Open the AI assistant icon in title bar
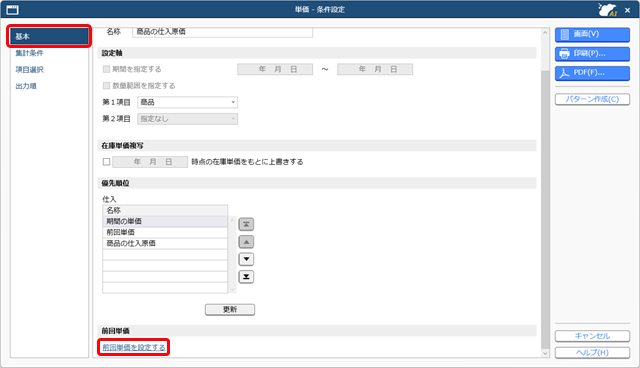This screenshot has width=640, height=368. [607, 9]
